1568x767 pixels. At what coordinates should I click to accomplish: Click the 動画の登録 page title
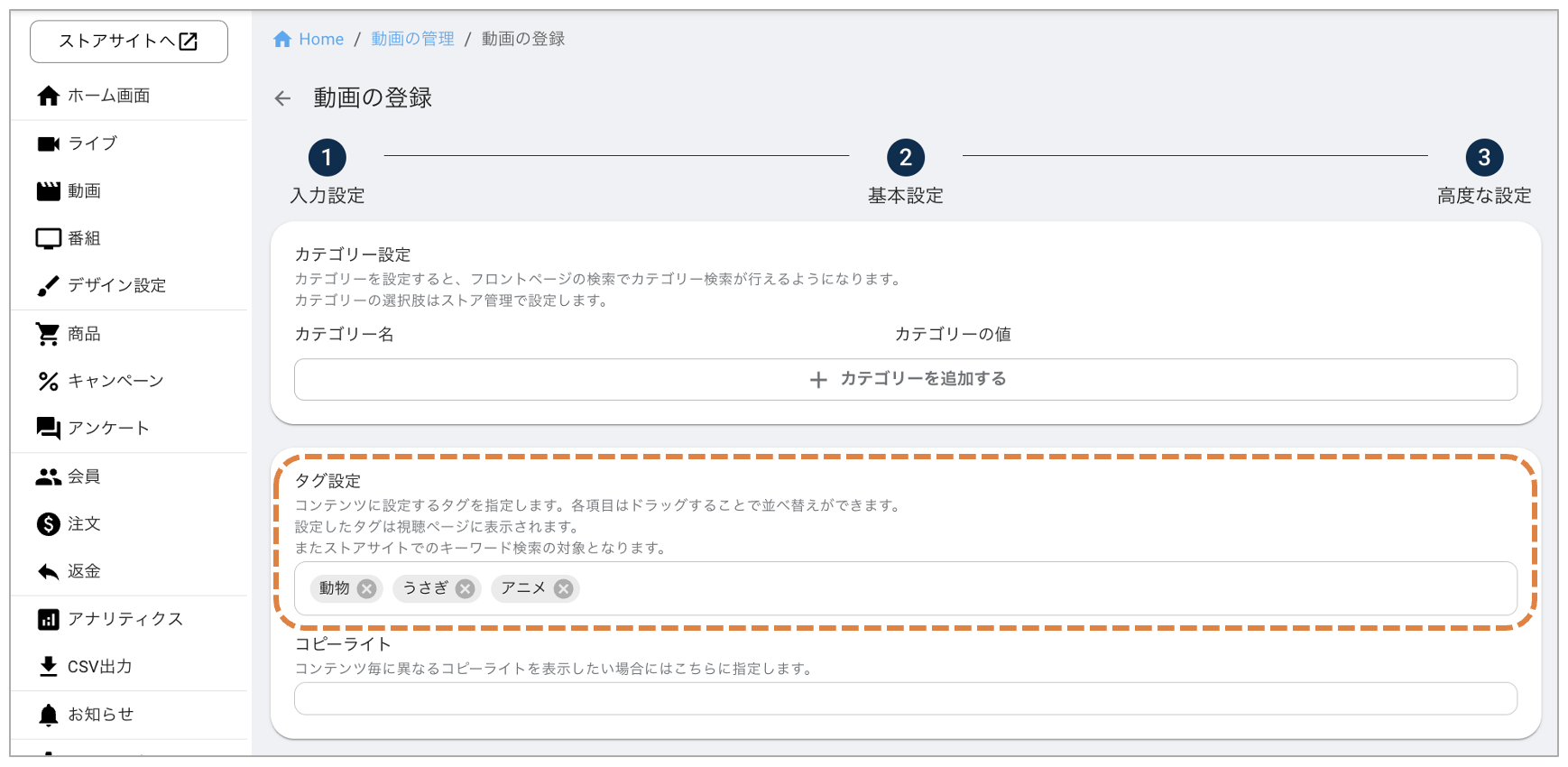[x=373, y=97]
